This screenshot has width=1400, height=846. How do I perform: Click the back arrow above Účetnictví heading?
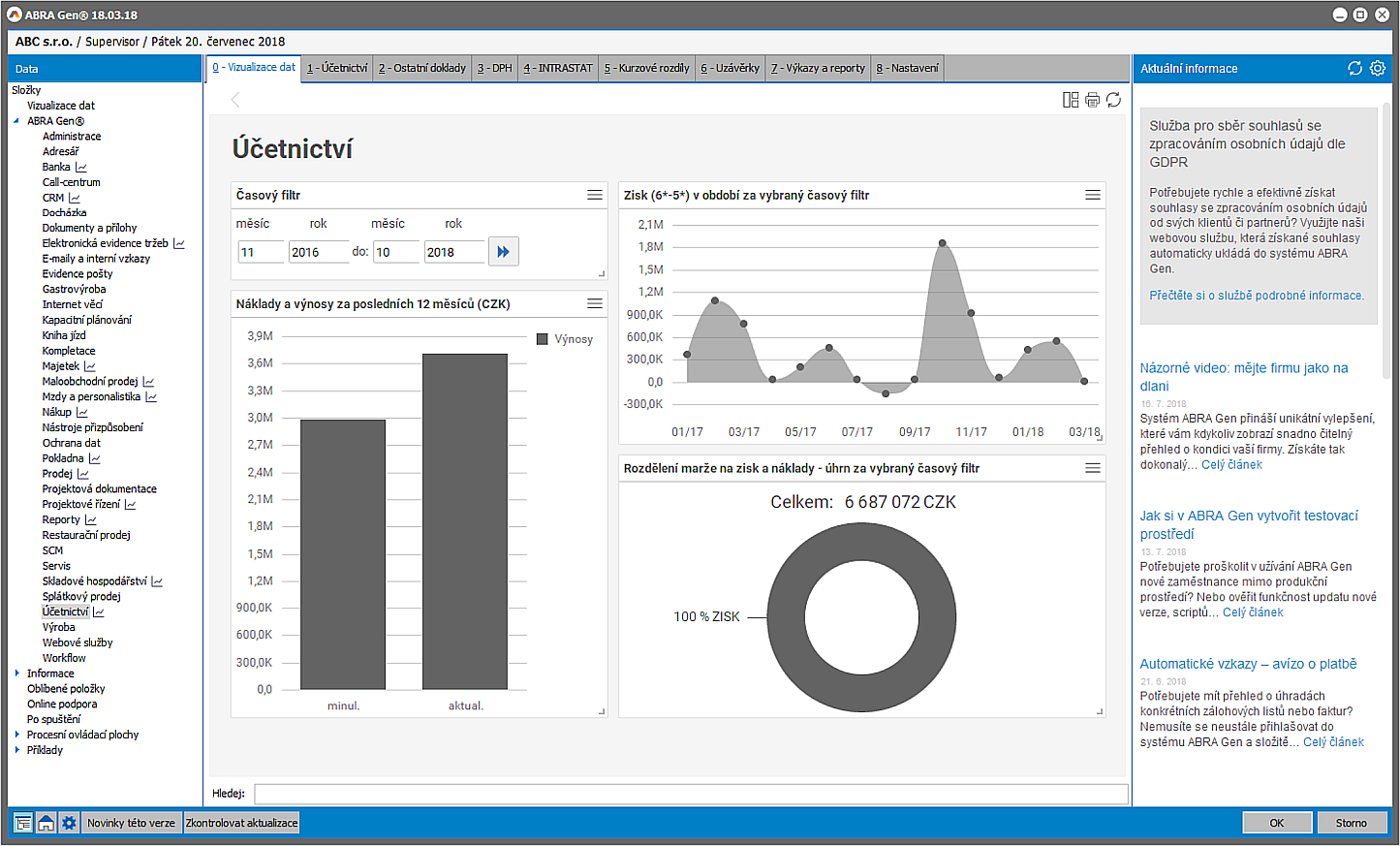point(235,100)
